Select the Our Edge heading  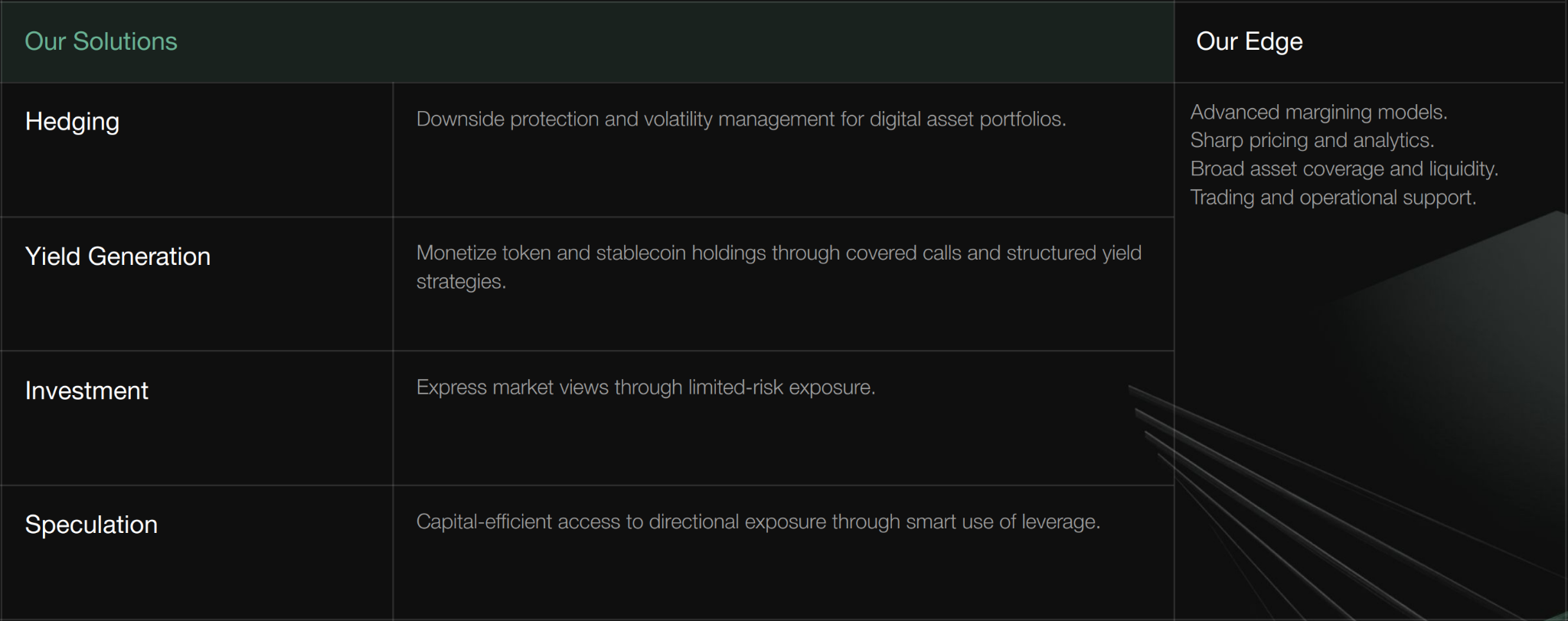click(1249, 41)
